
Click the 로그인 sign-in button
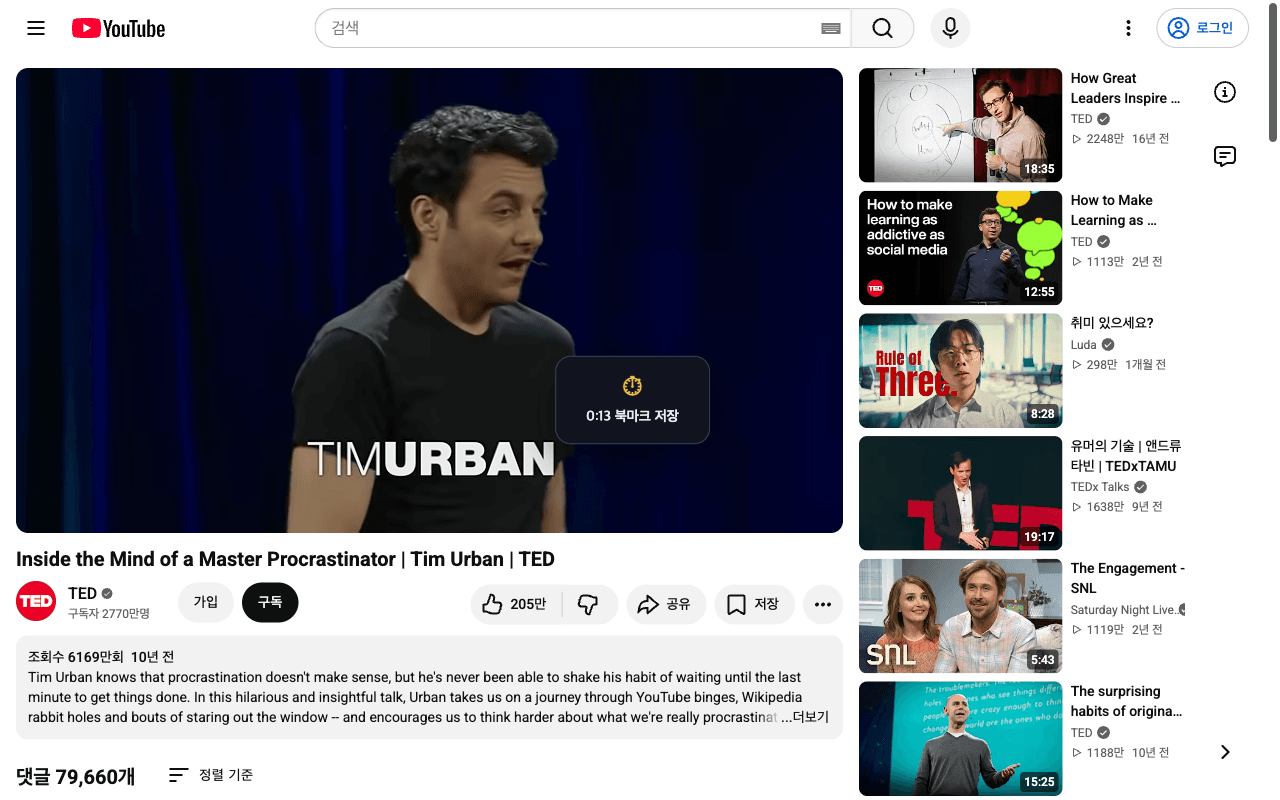(x=1202, y=28)
